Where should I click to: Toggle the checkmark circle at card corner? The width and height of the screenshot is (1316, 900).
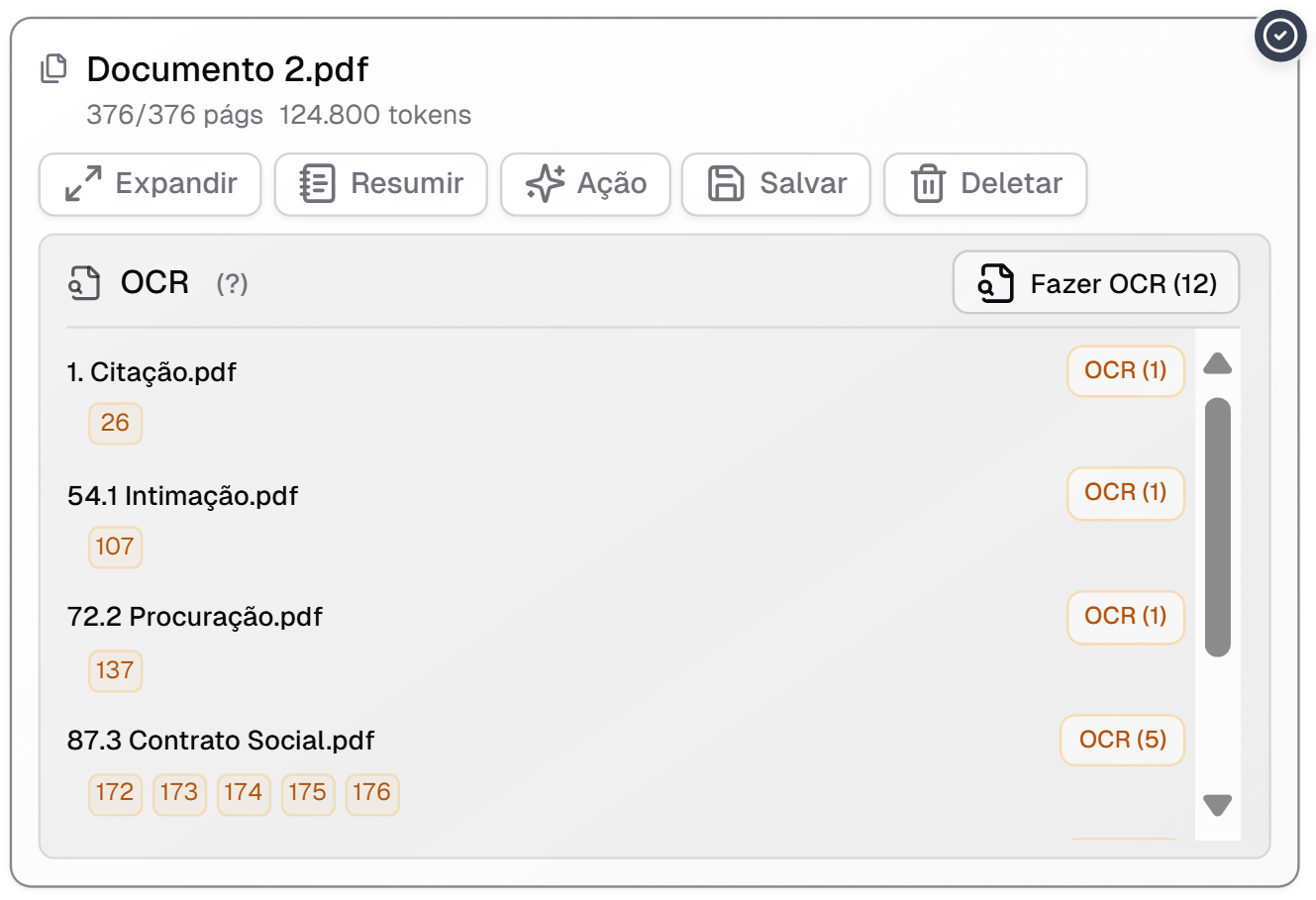tap(1279, 37)
